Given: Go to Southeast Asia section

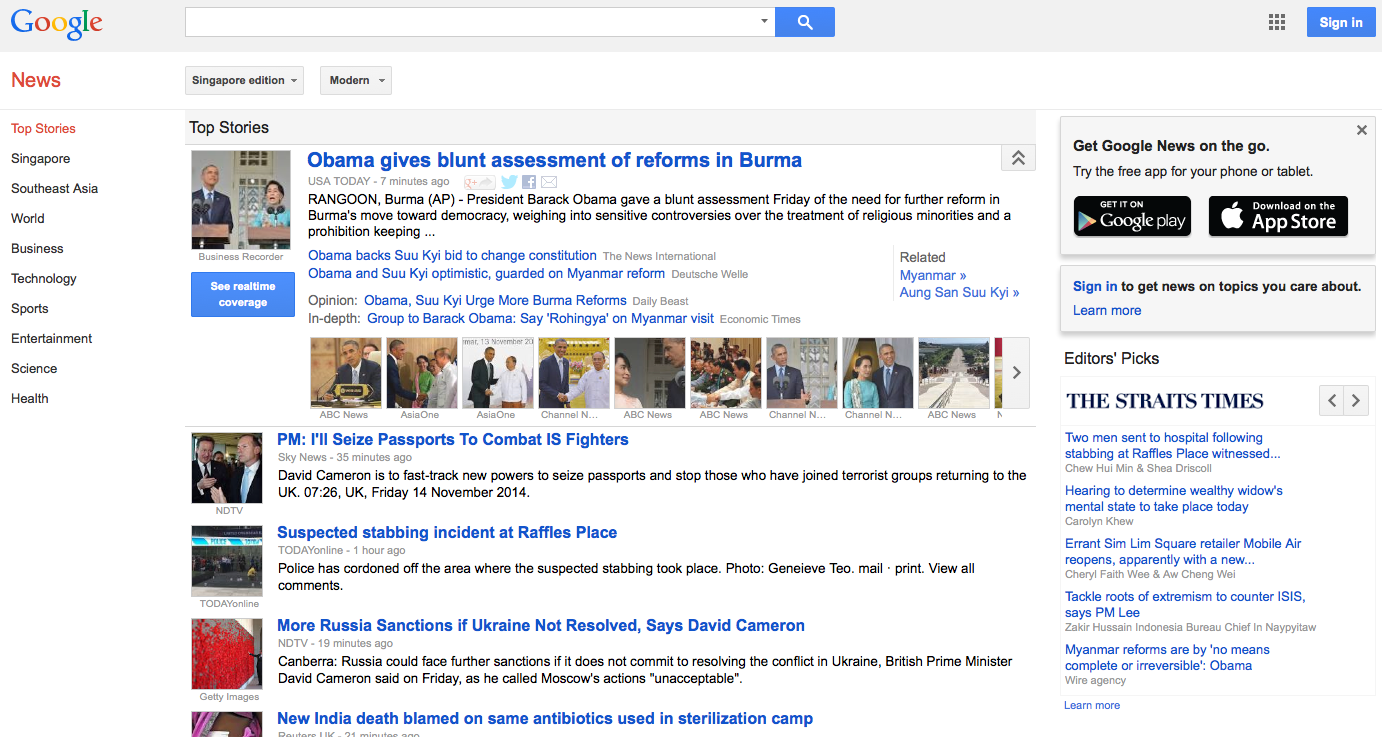Looking at the screenshot, I should 54,188.
